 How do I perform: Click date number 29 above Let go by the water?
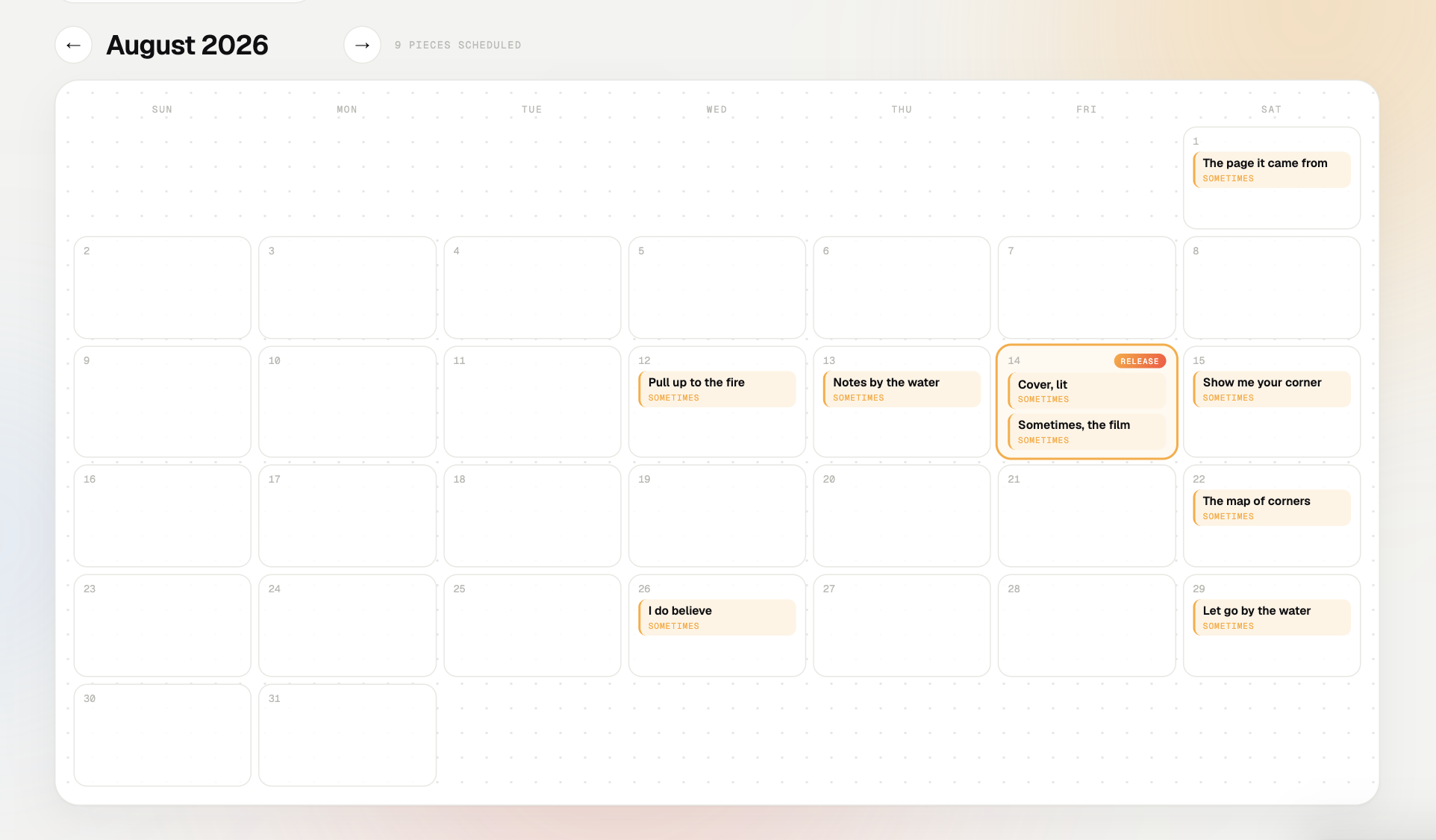1199,589
